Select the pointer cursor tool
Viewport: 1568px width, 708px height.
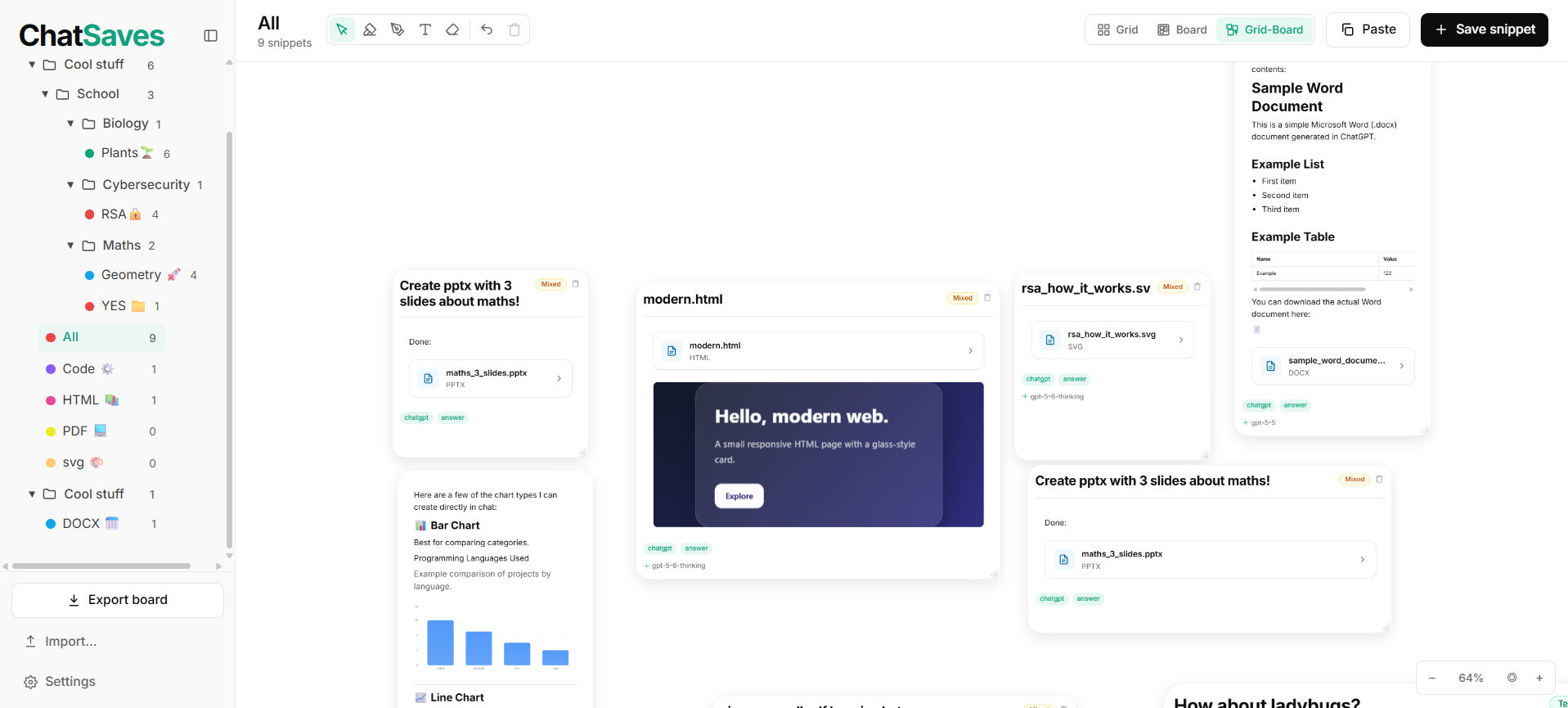pyautogui.click(x=342, y=29)
